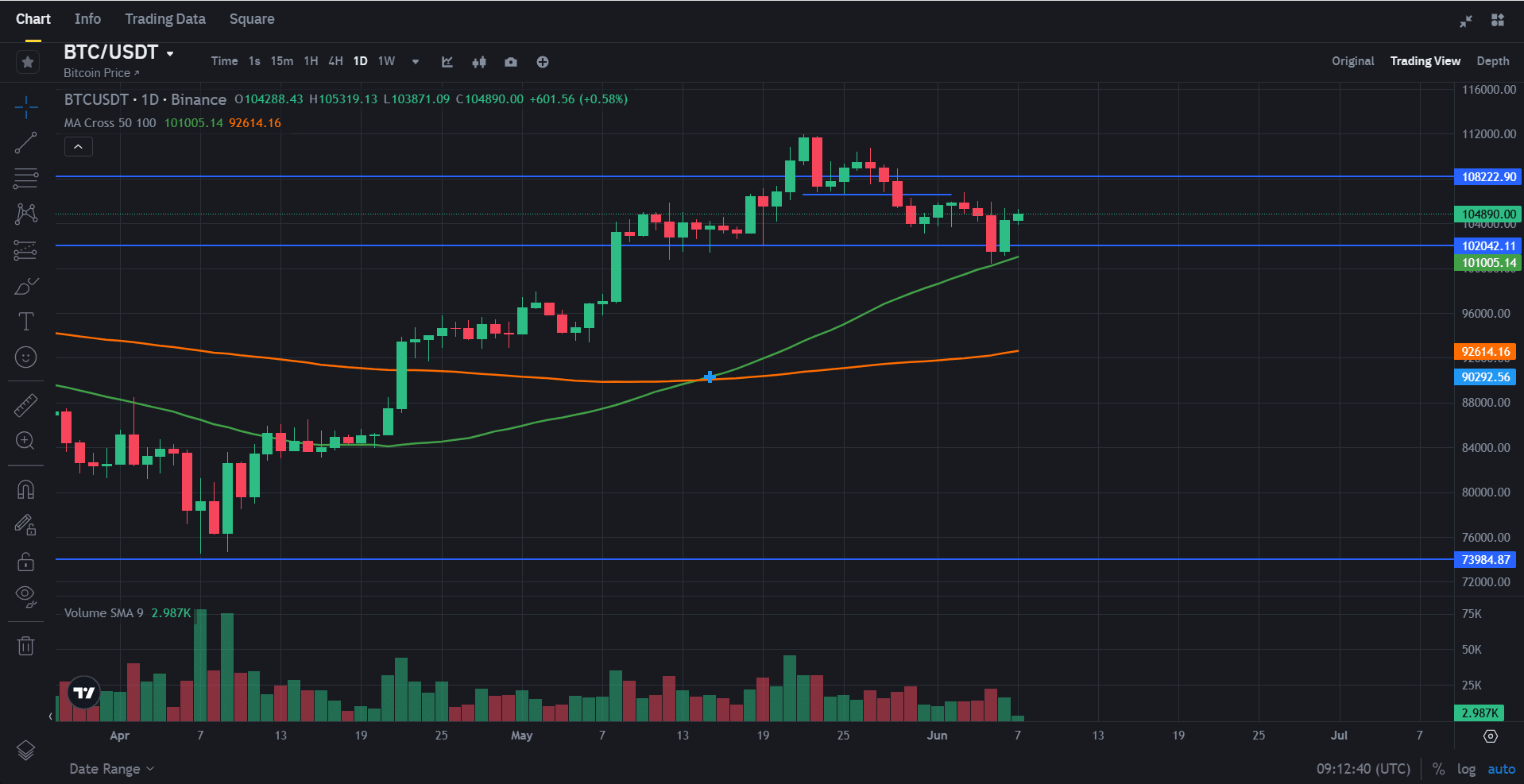Select the 1D interval
1524x784 pixels.
coord(361,61)
